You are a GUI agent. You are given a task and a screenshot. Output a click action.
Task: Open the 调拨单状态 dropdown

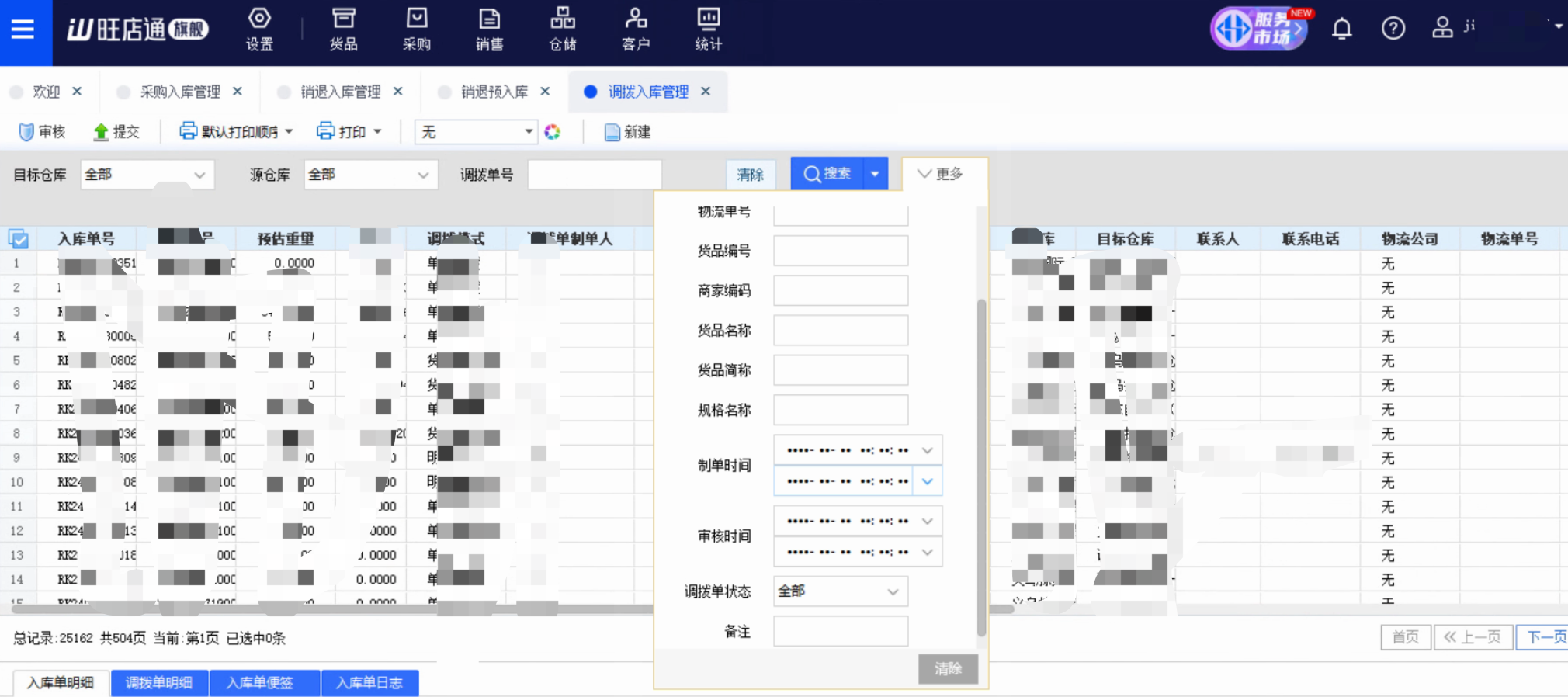[840, 591]
